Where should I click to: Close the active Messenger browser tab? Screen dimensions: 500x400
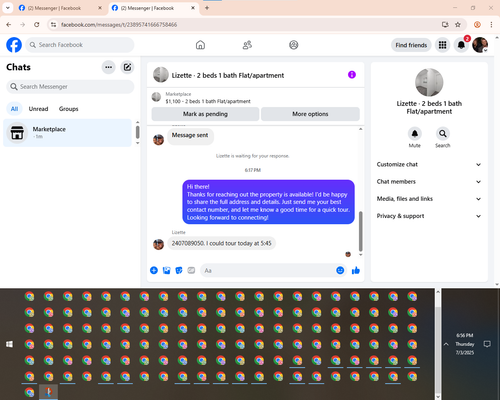[193, 8]
